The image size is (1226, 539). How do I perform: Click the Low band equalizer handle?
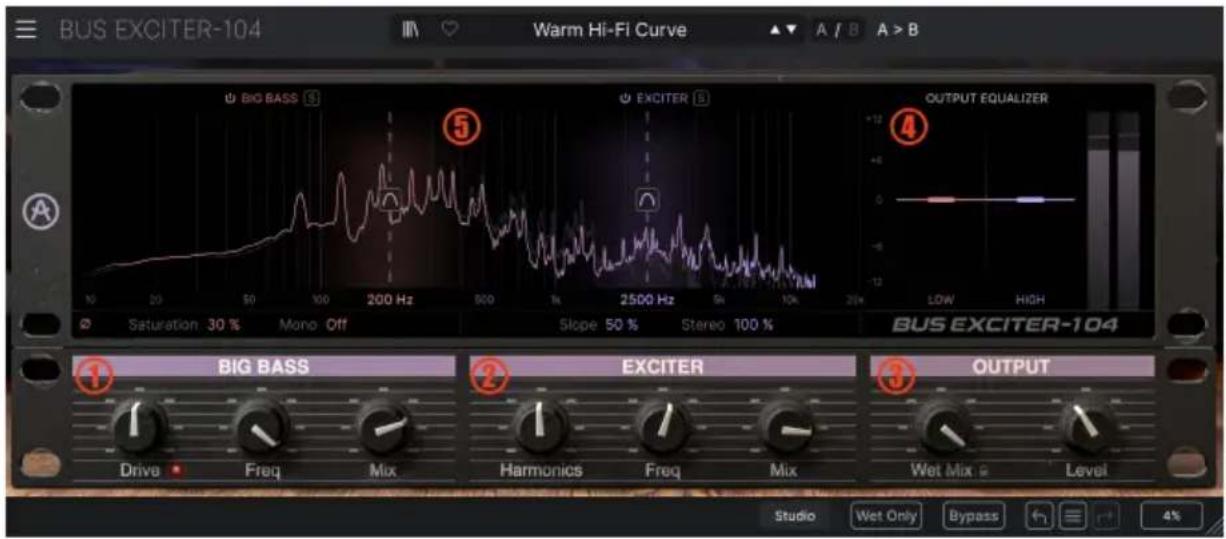pyautogui.click(x=941, y=200)
